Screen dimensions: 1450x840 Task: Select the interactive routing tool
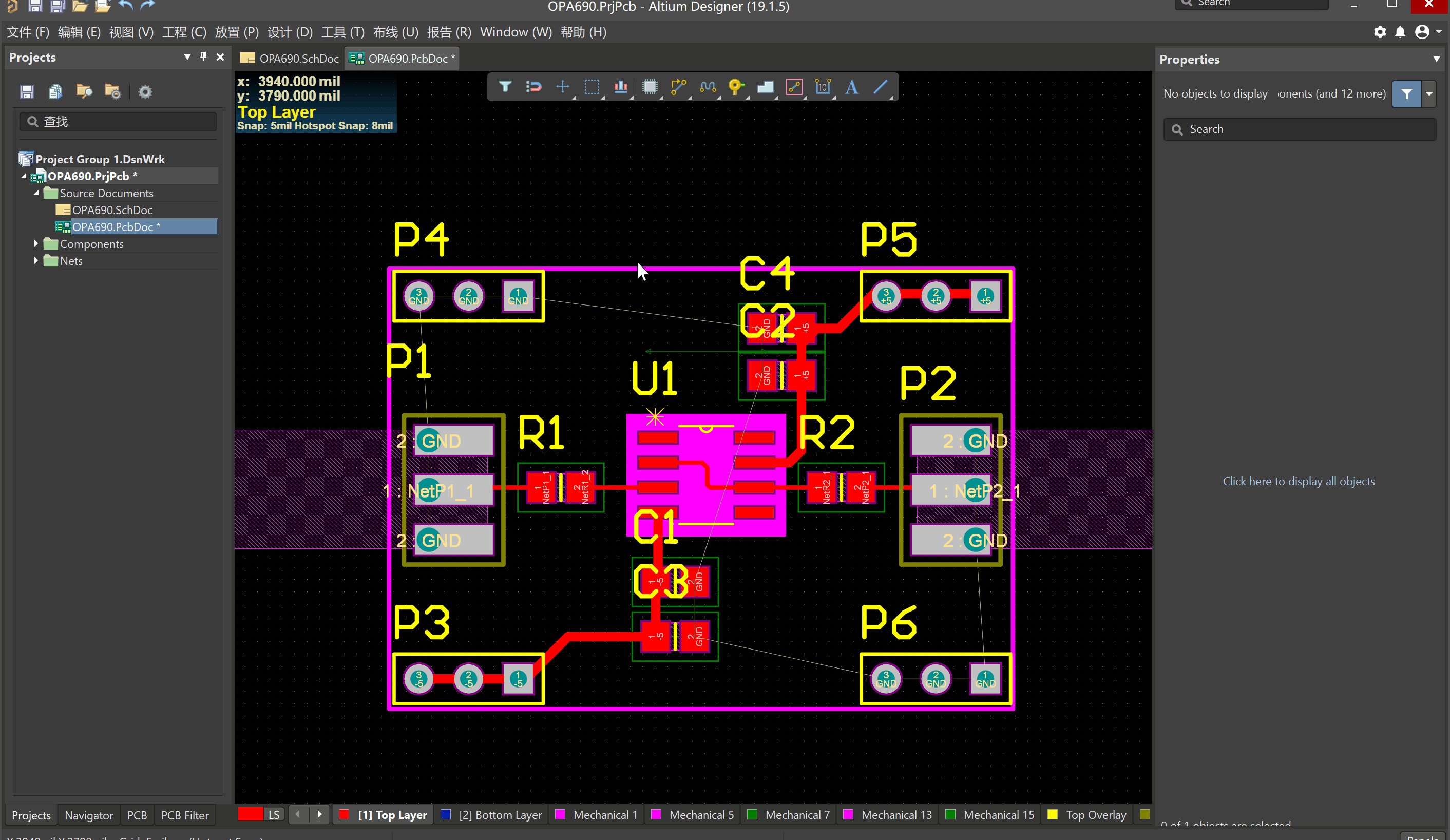[x=678, y=87]
